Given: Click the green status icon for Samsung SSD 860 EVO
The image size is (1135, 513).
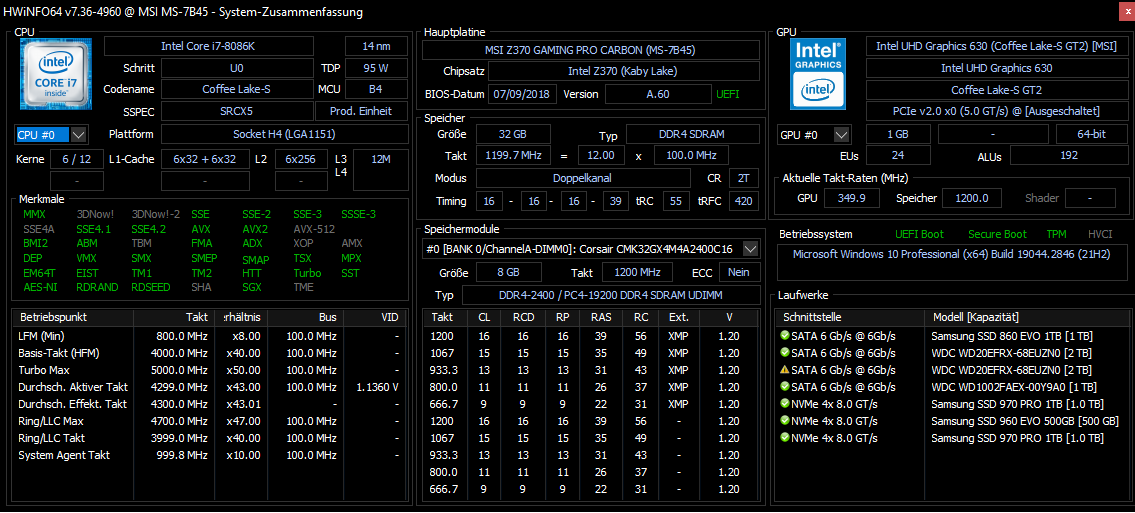Looking at the screenshot, I should pos(785,336).
